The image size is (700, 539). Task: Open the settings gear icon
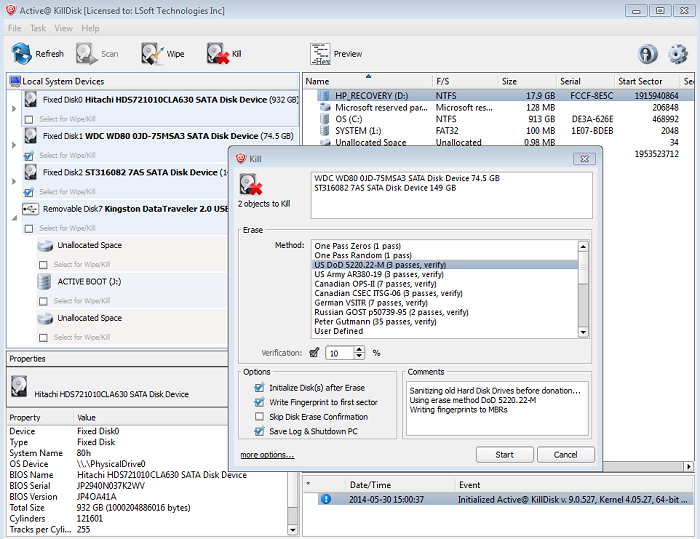tap(678, 54)
